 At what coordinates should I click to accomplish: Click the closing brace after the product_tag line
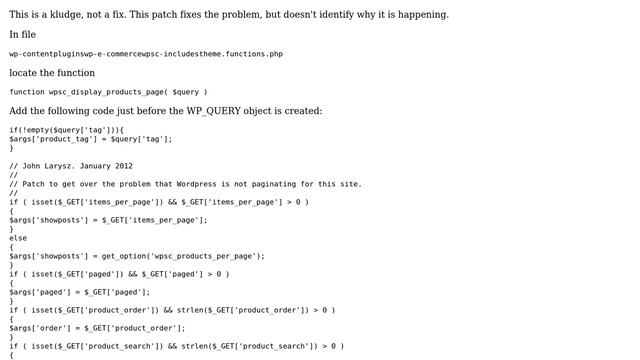tap(11, 148)
